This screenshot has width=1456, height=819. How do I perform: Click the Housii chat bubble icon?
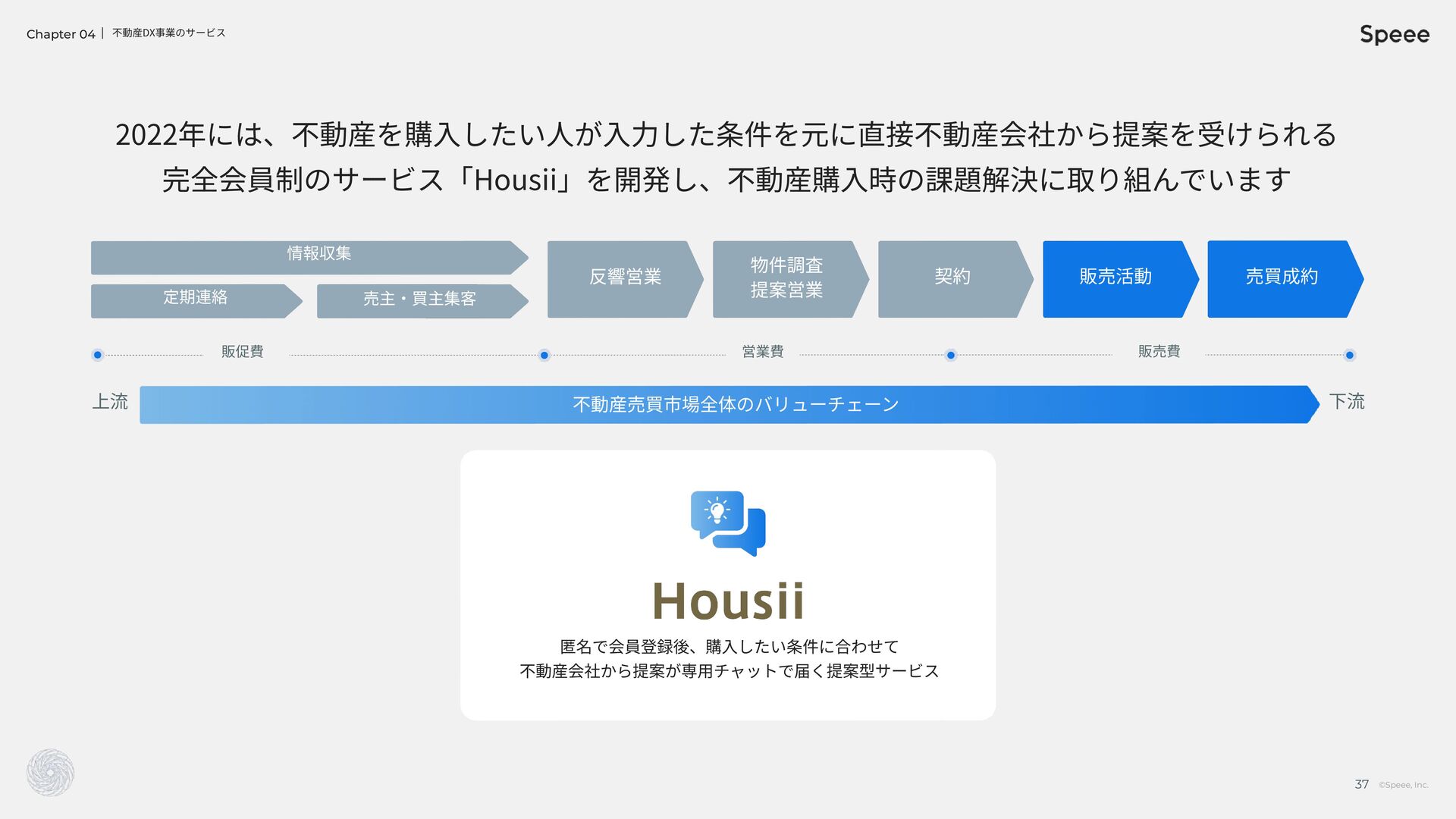(728, 523)
